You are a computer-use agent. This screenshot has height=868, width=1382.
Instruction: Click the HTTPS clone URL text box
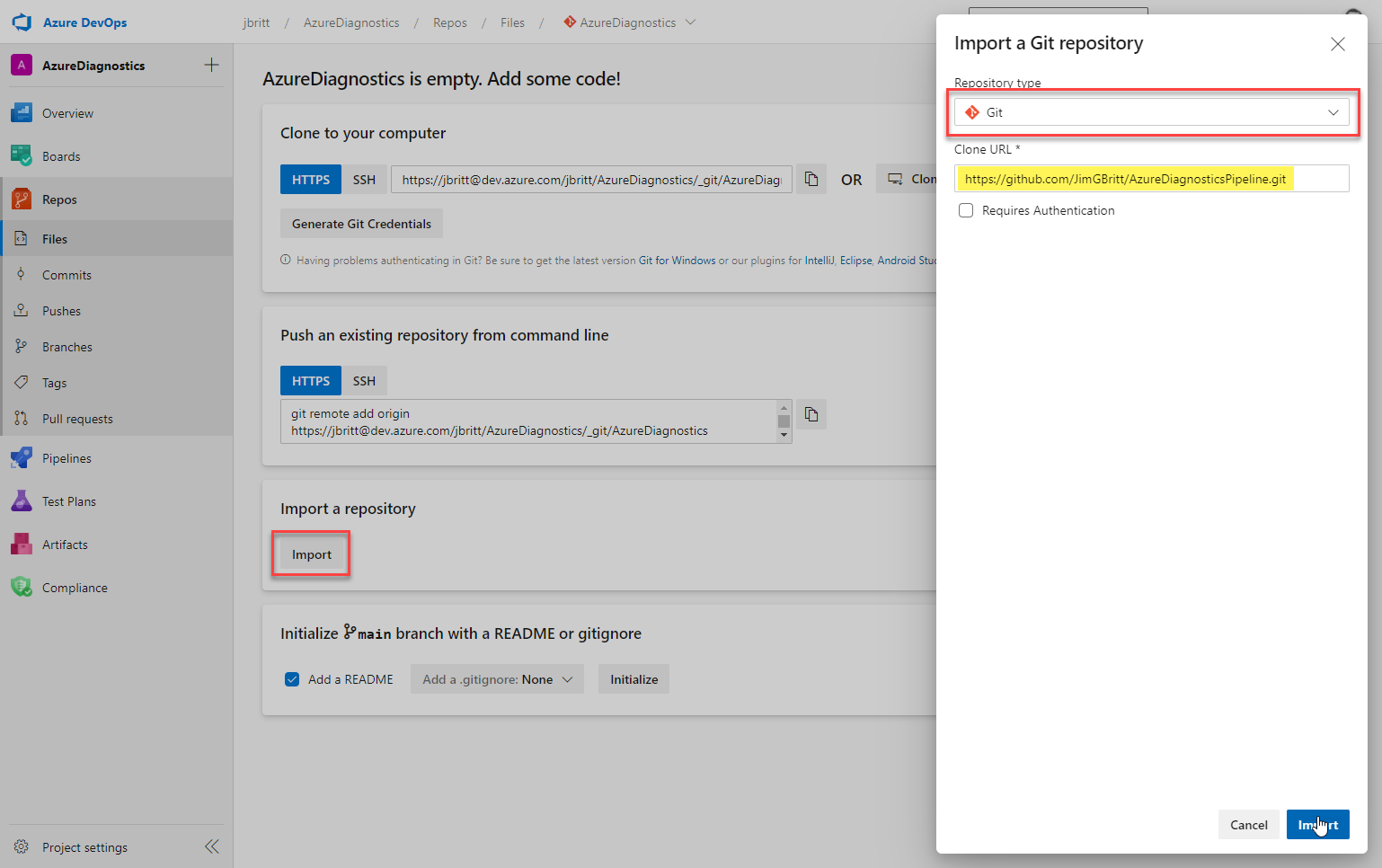click(x=592, y=180)
